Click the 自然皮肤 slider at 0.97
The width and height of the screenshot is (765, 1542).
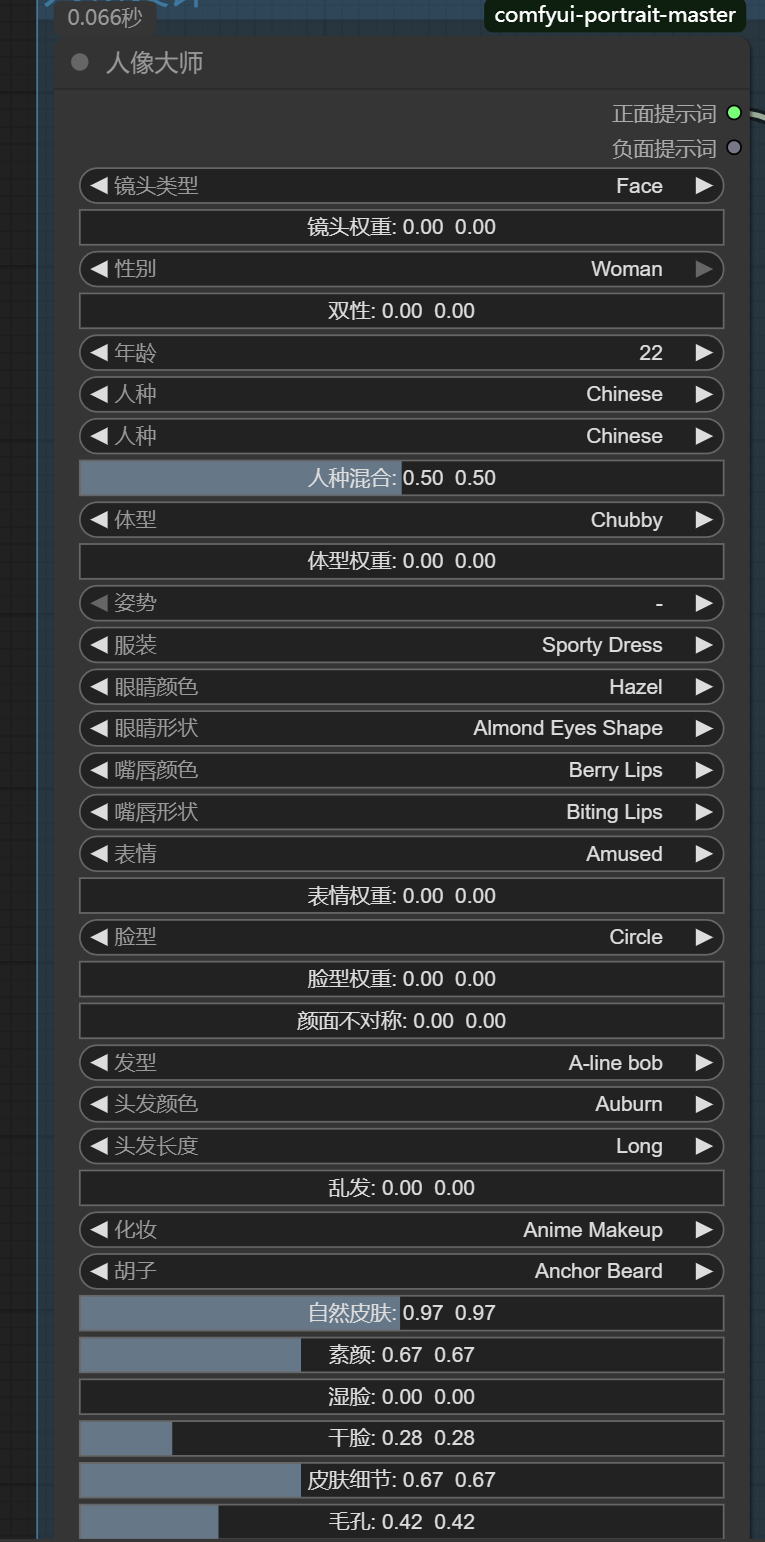401,1313
